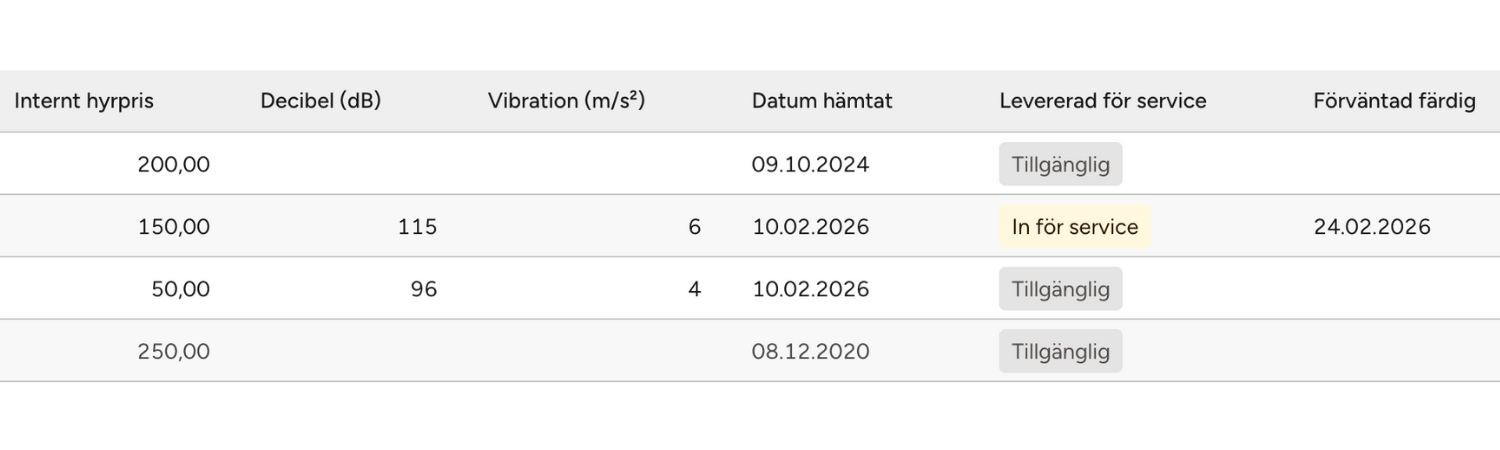Click the expected finish date 24.02.2026
This screenshot has width=1500, height=450.
tap(1372, 227)
